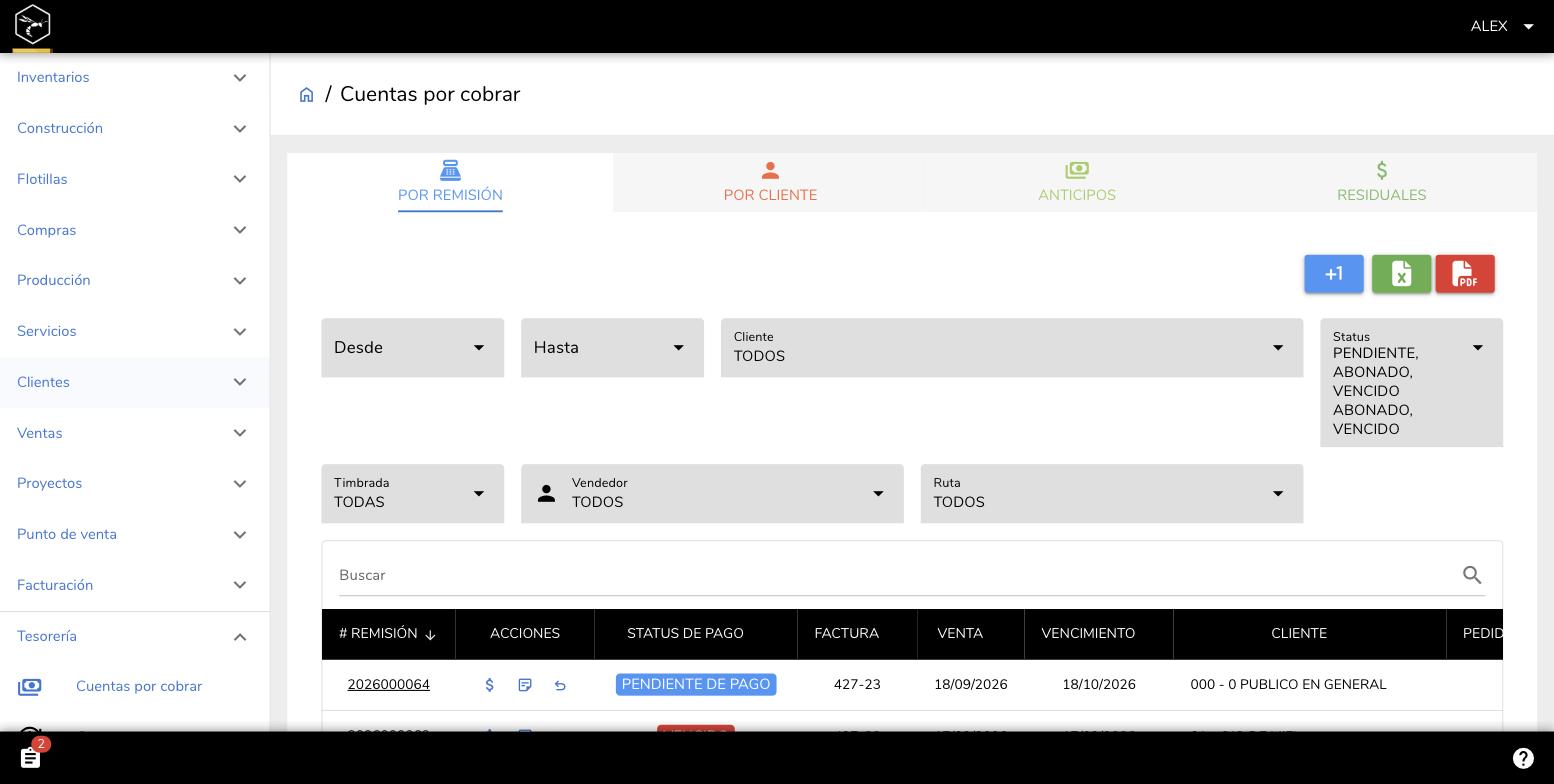Expand Producción sidebar section
Viewport: 1554px width, 784px height.
point(134,280)
